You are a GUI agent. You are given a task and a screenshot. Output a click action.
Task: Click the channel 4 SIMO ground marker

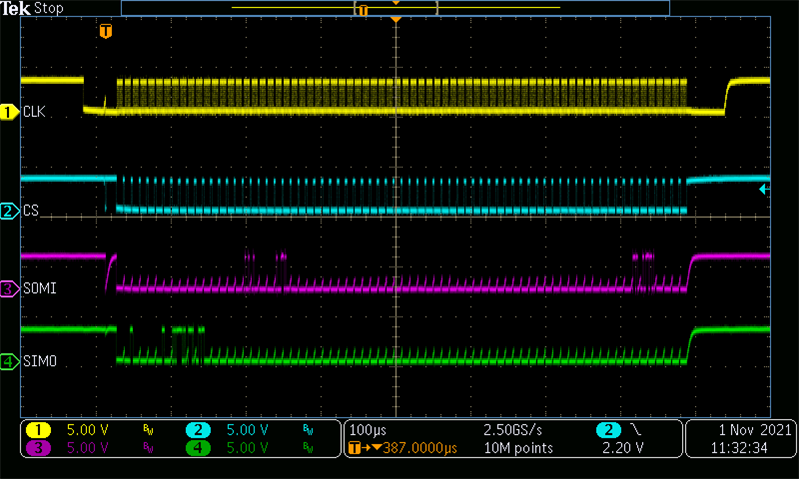point(9,362)
